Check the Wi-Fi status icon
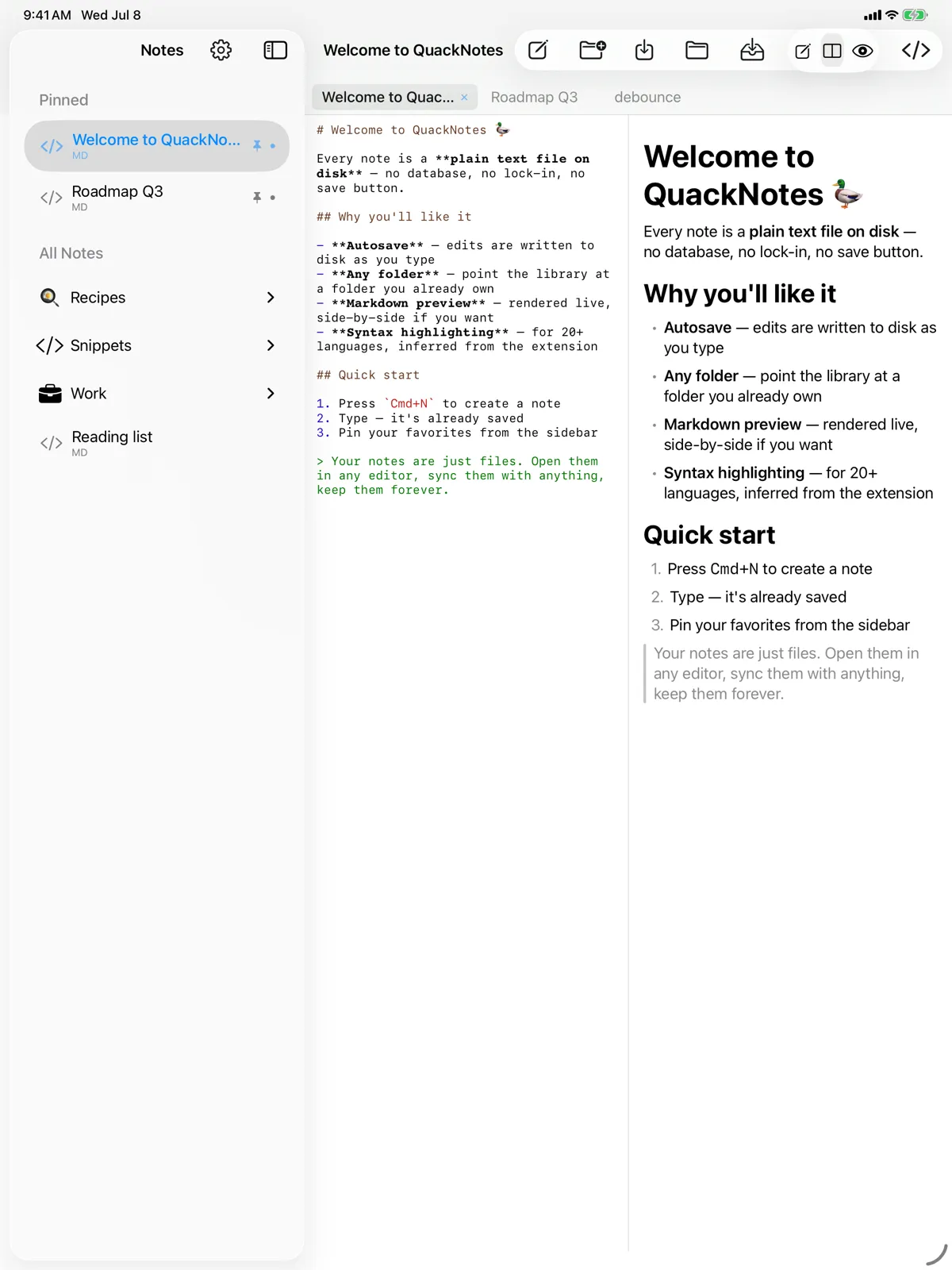This screenshot has width=952, height=1270. point(892,15)
